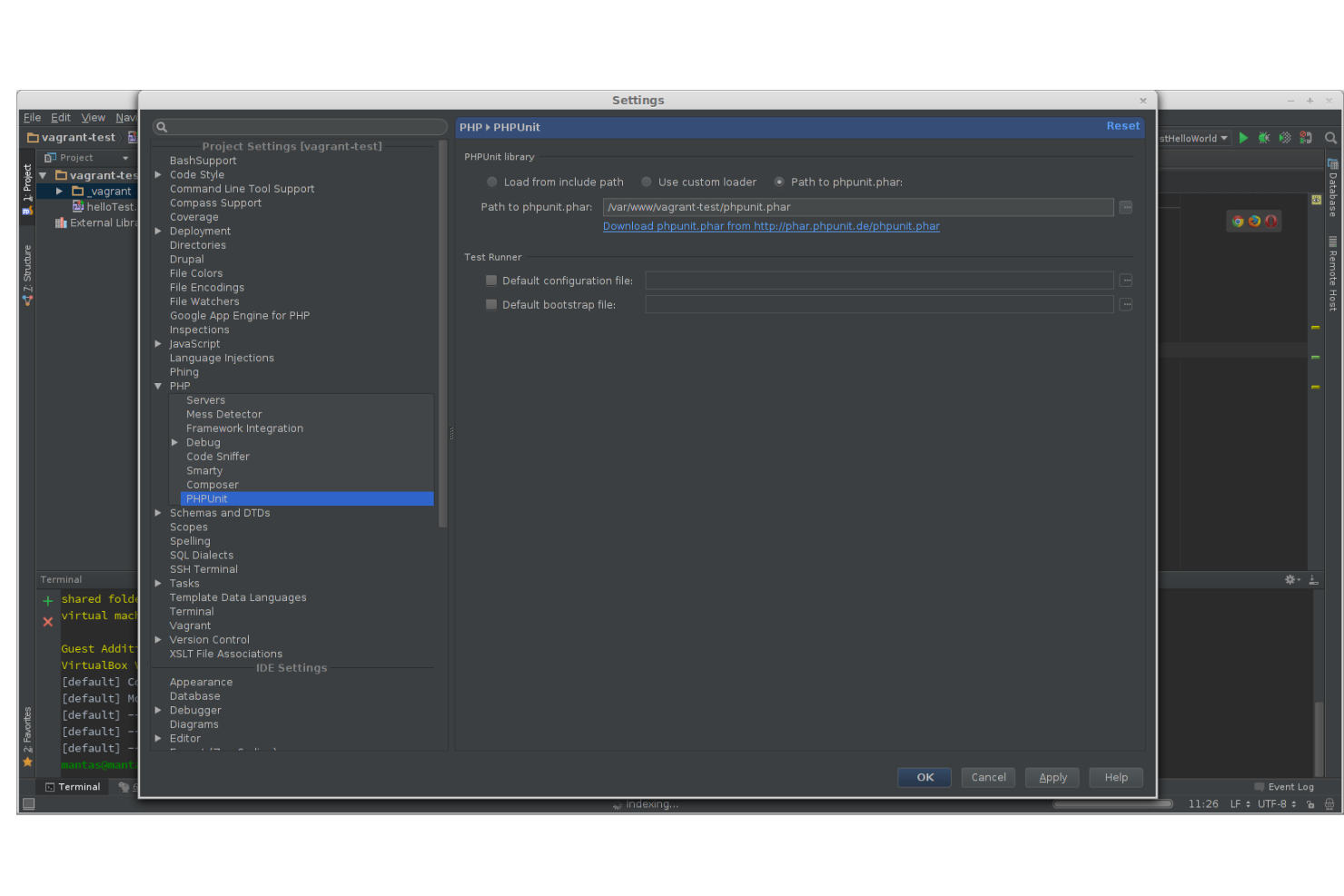The width and height of the screenshot is (1344, 896).
Task: Open preview in Firefox
Action: click(x=1253, y=221)
